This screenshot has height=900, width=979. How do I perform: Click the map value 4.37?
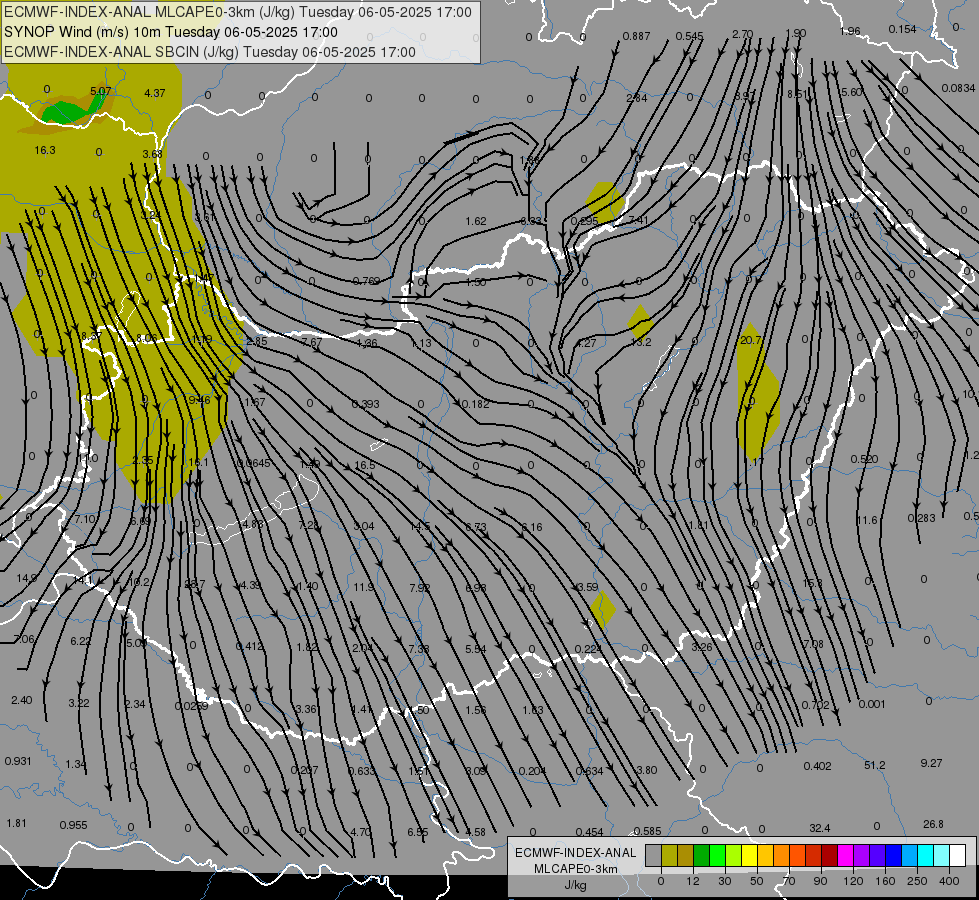point(154,93)
